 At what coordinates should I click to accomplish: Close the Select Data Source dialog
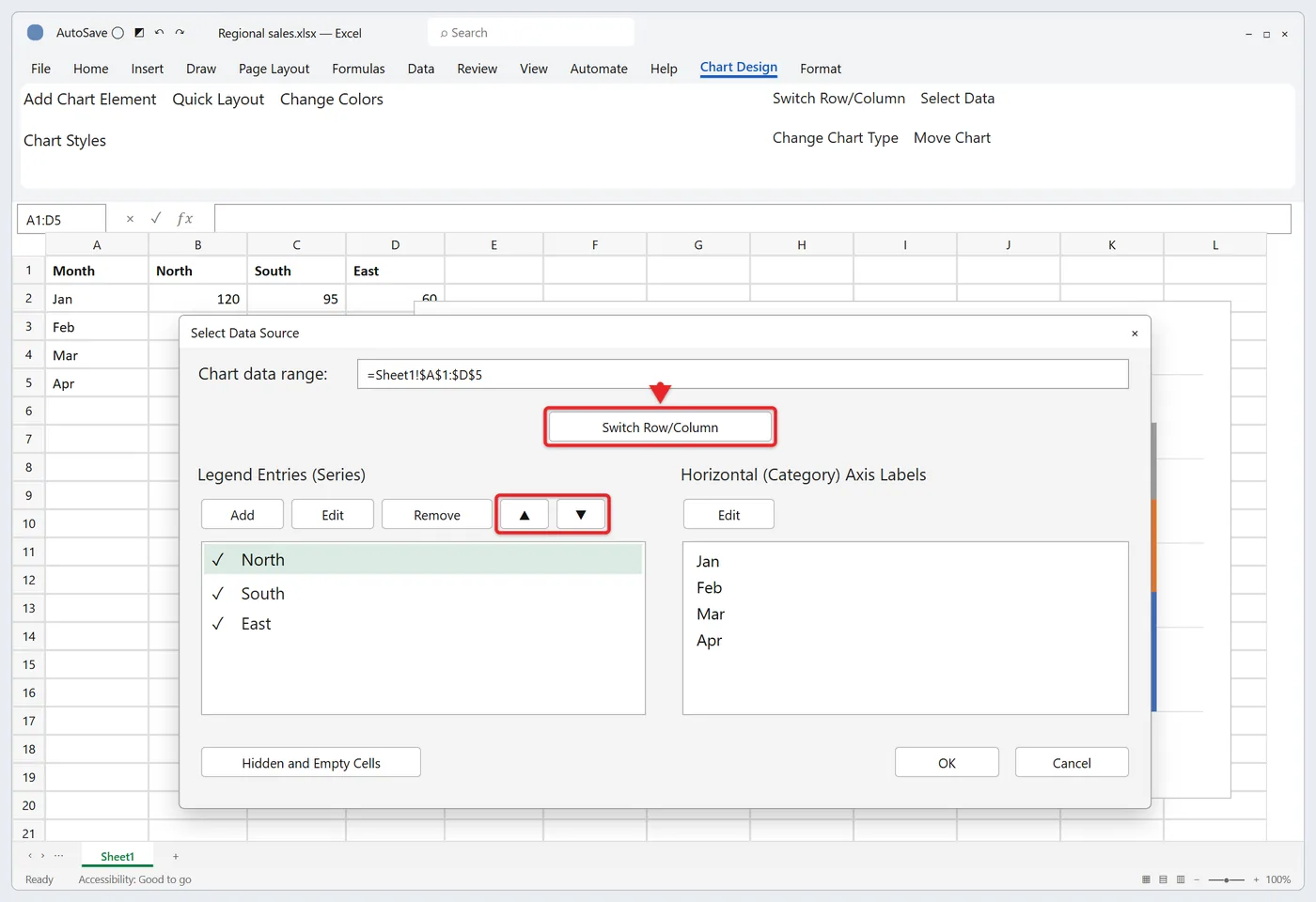coord(1135,334)
